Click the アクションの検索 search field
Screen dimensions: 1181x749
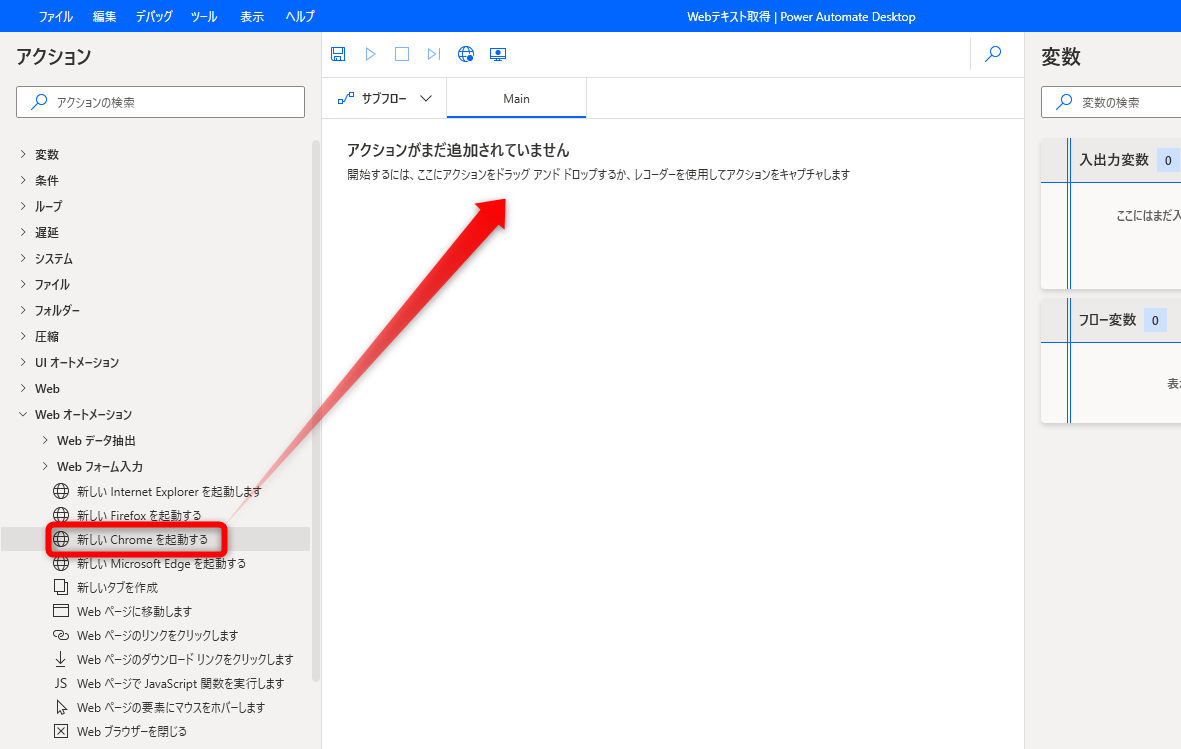click(160, 101)
